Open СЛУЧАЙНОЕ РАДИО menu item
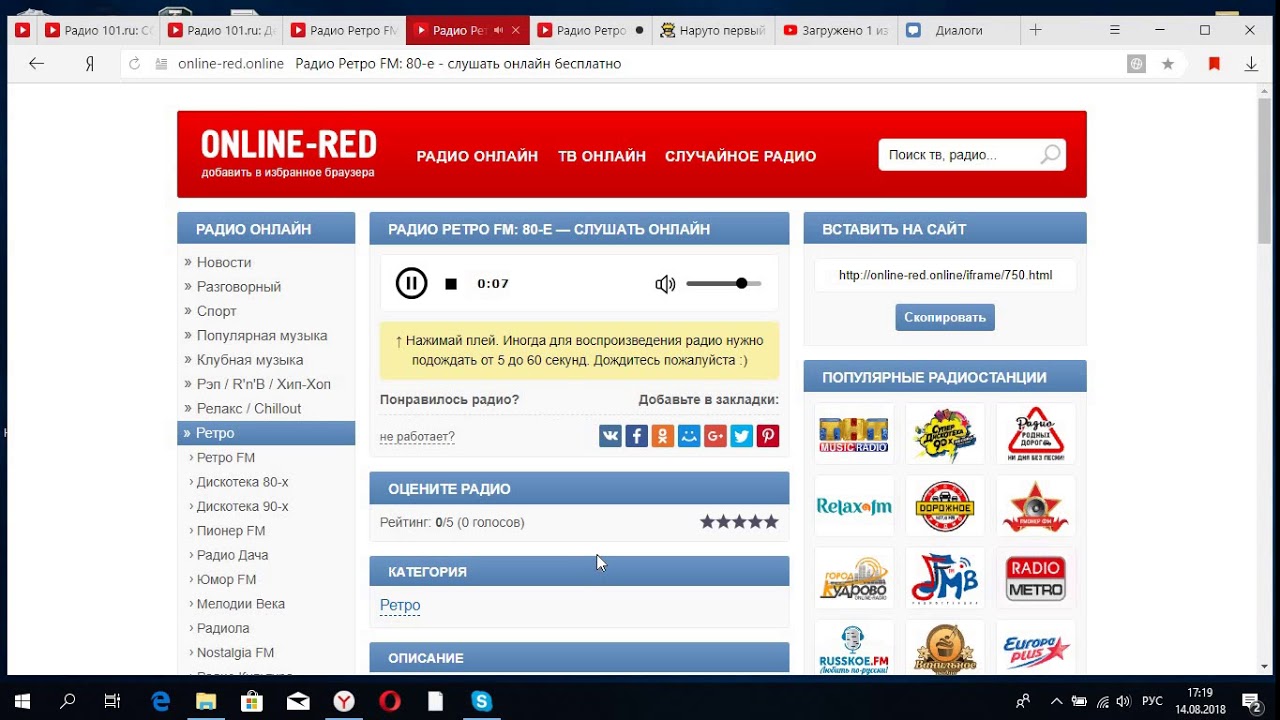This screenshot has width=1280, height=720. 740,156
